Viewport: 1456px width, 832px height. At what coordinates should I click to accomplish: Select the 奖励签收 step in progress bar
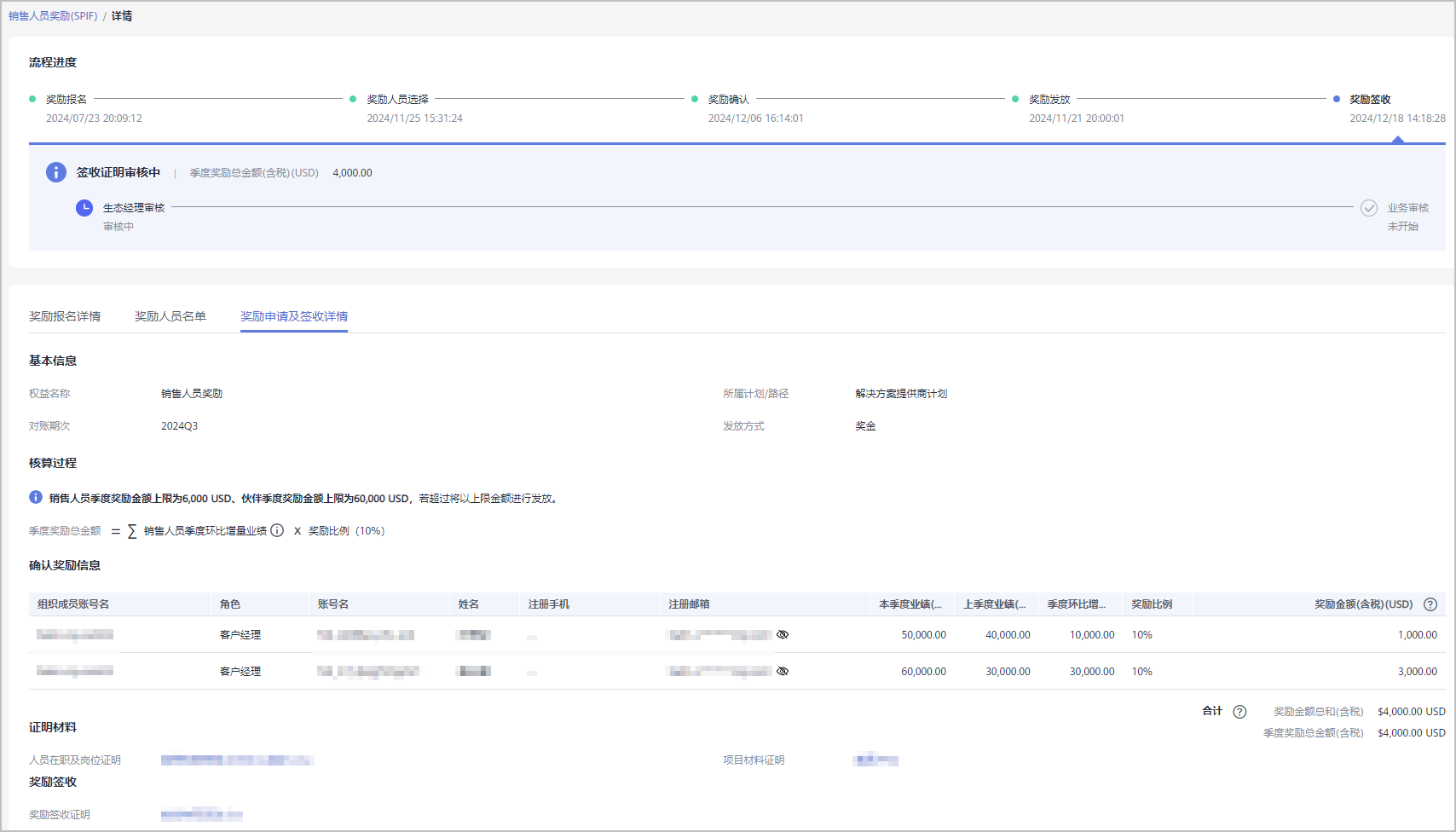tap(1369, 99)
